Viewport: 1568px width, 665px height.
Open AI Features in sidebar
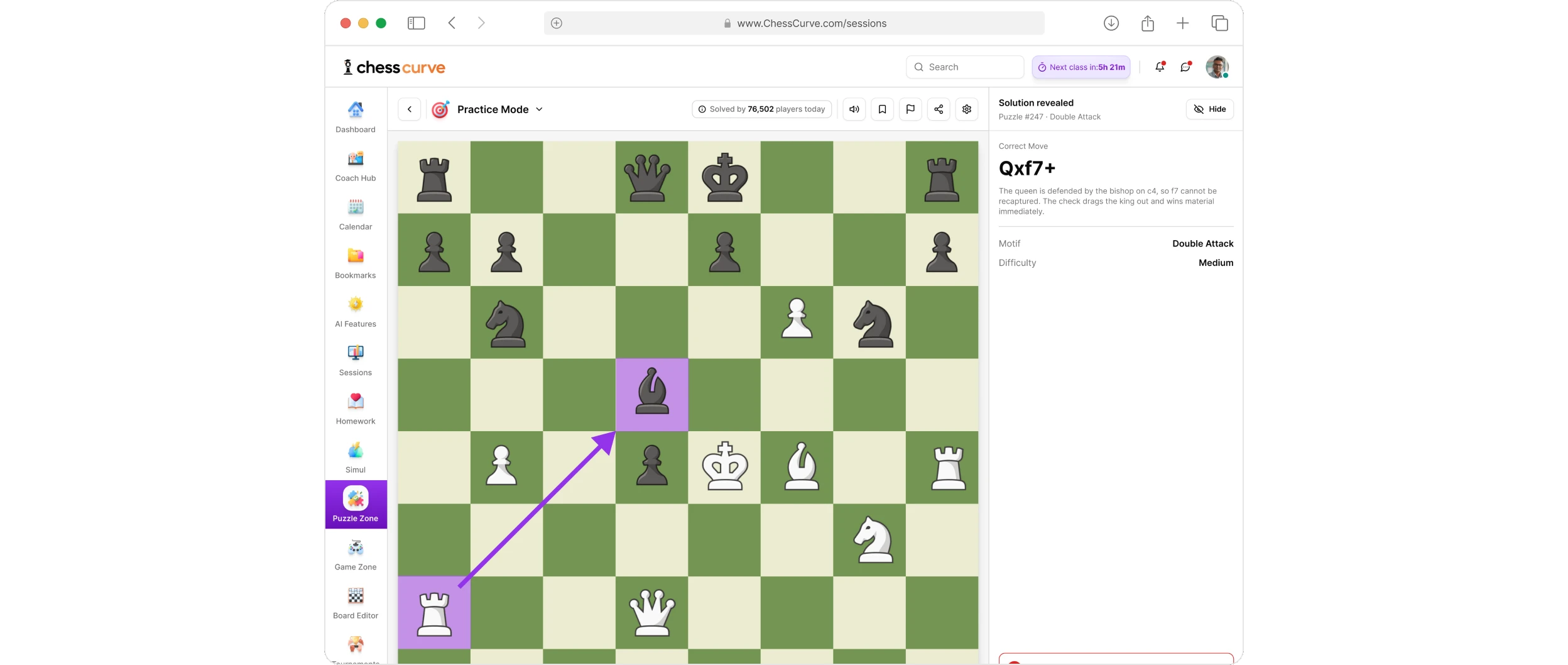356,312
